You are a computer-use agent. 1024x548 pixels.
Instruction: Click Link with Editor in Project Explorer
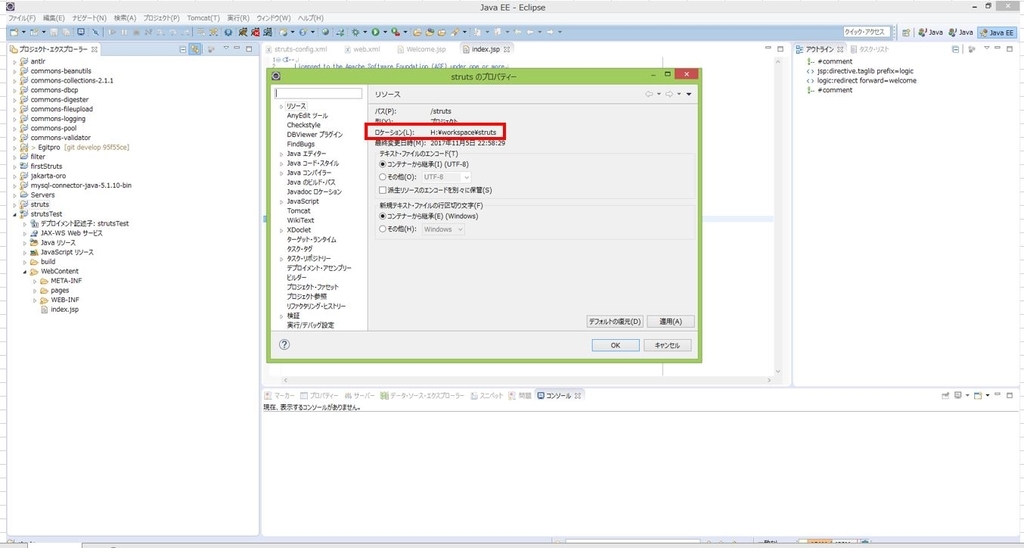tap(195, 49)
